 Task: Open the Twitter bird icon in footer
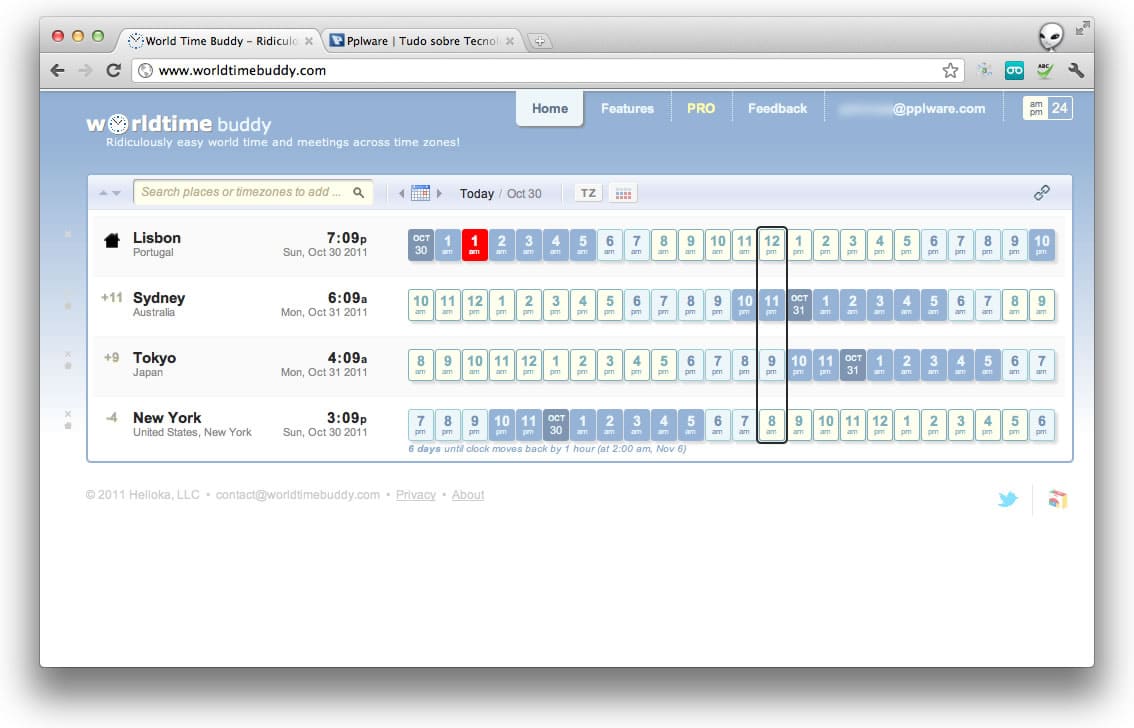click(x=1007, y=499)
